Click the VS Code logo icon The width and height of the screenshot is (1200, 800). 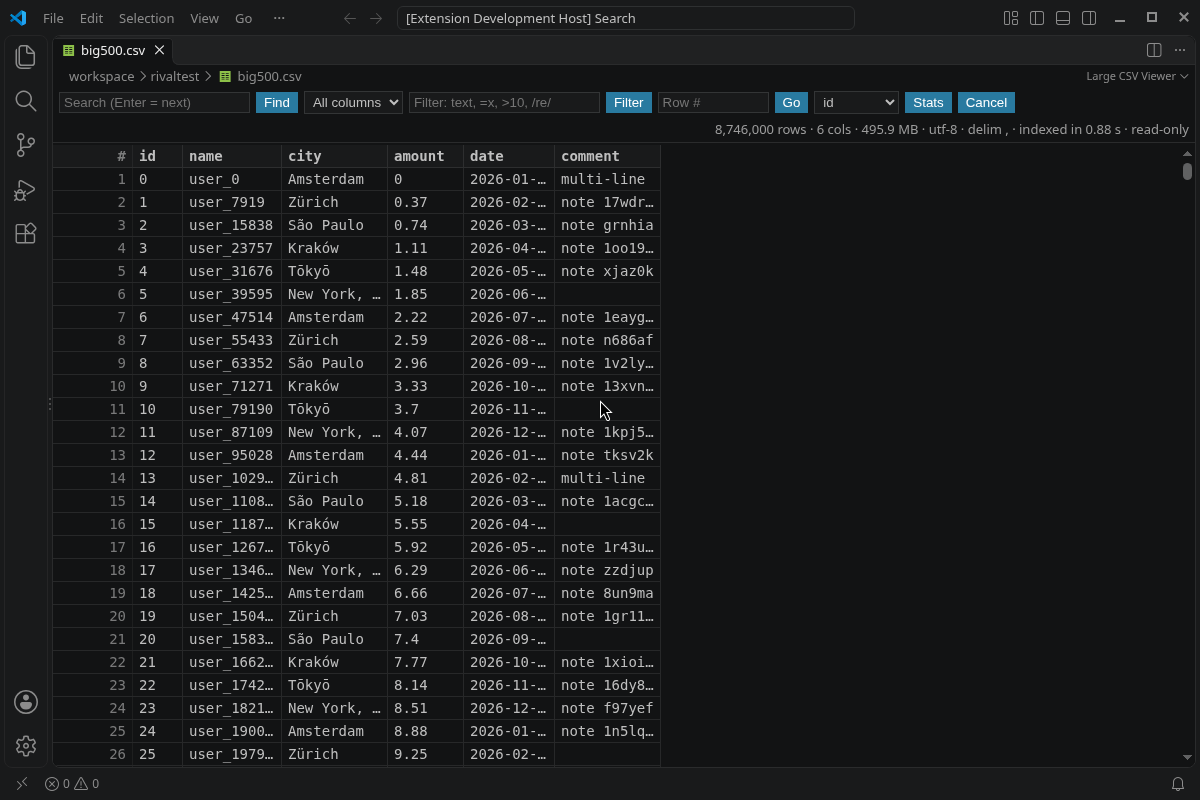18,18
